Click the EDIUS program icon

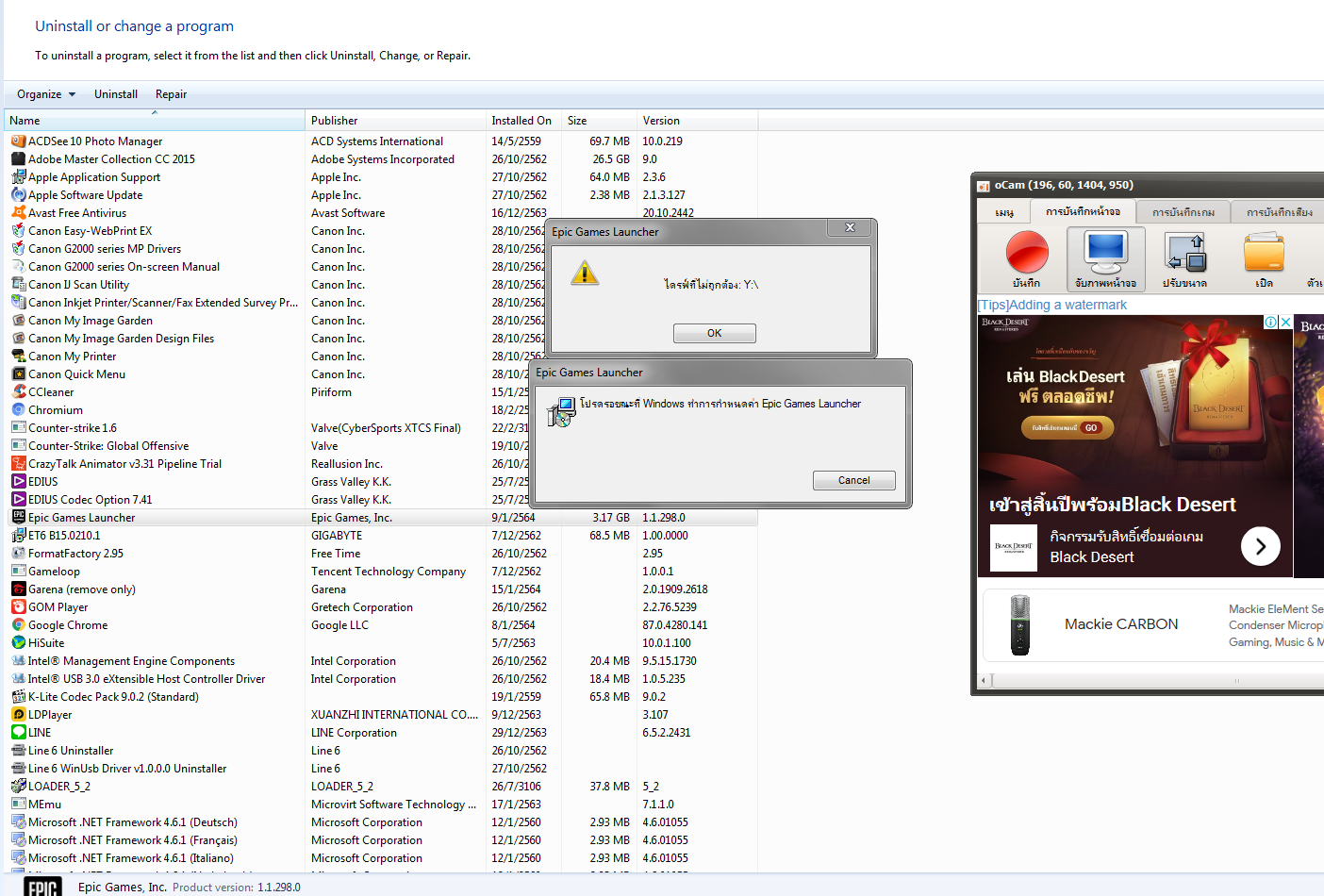click(x=18, y=482)
